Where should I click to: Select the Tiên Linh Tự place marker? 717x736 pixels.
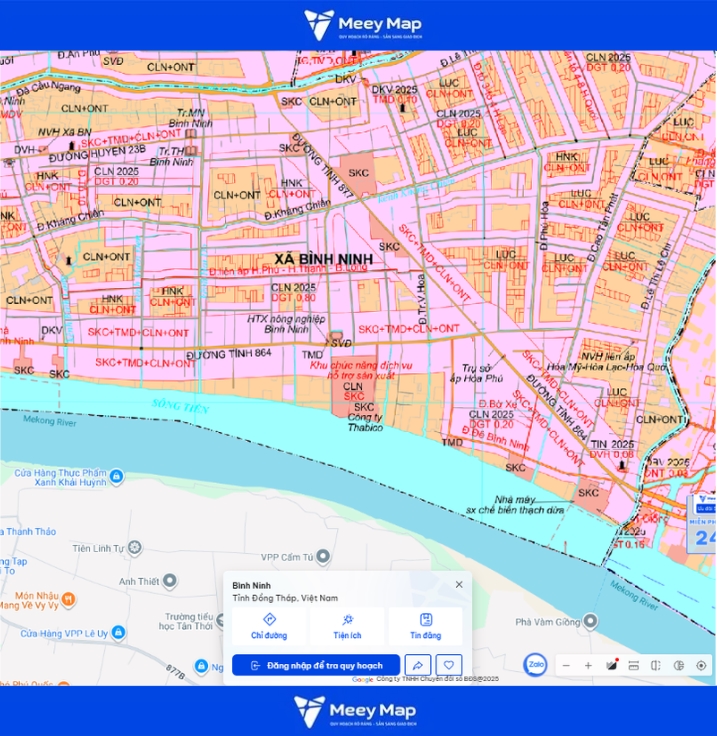(x=135, y=547)
